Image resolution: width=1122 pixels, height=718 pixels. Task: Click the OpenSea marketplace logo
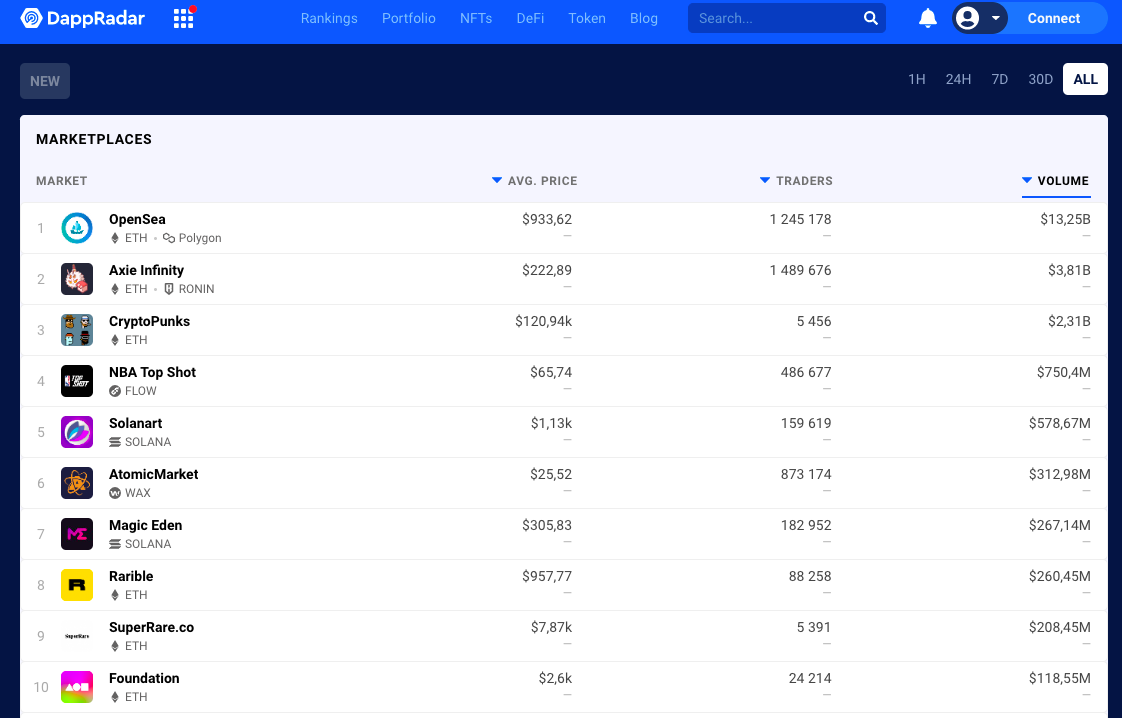pos(77,228)
